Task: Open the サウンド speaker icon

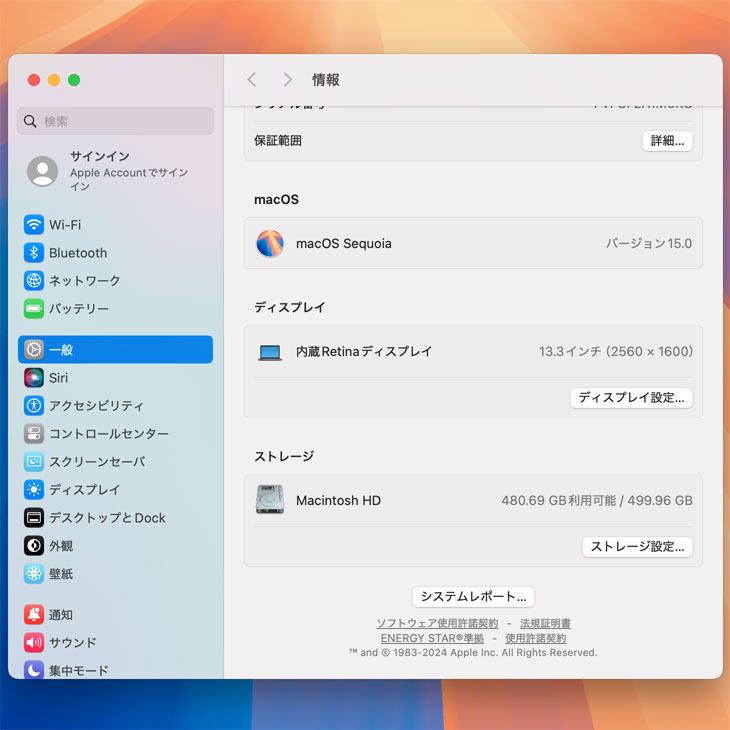Action: (34, 643)
